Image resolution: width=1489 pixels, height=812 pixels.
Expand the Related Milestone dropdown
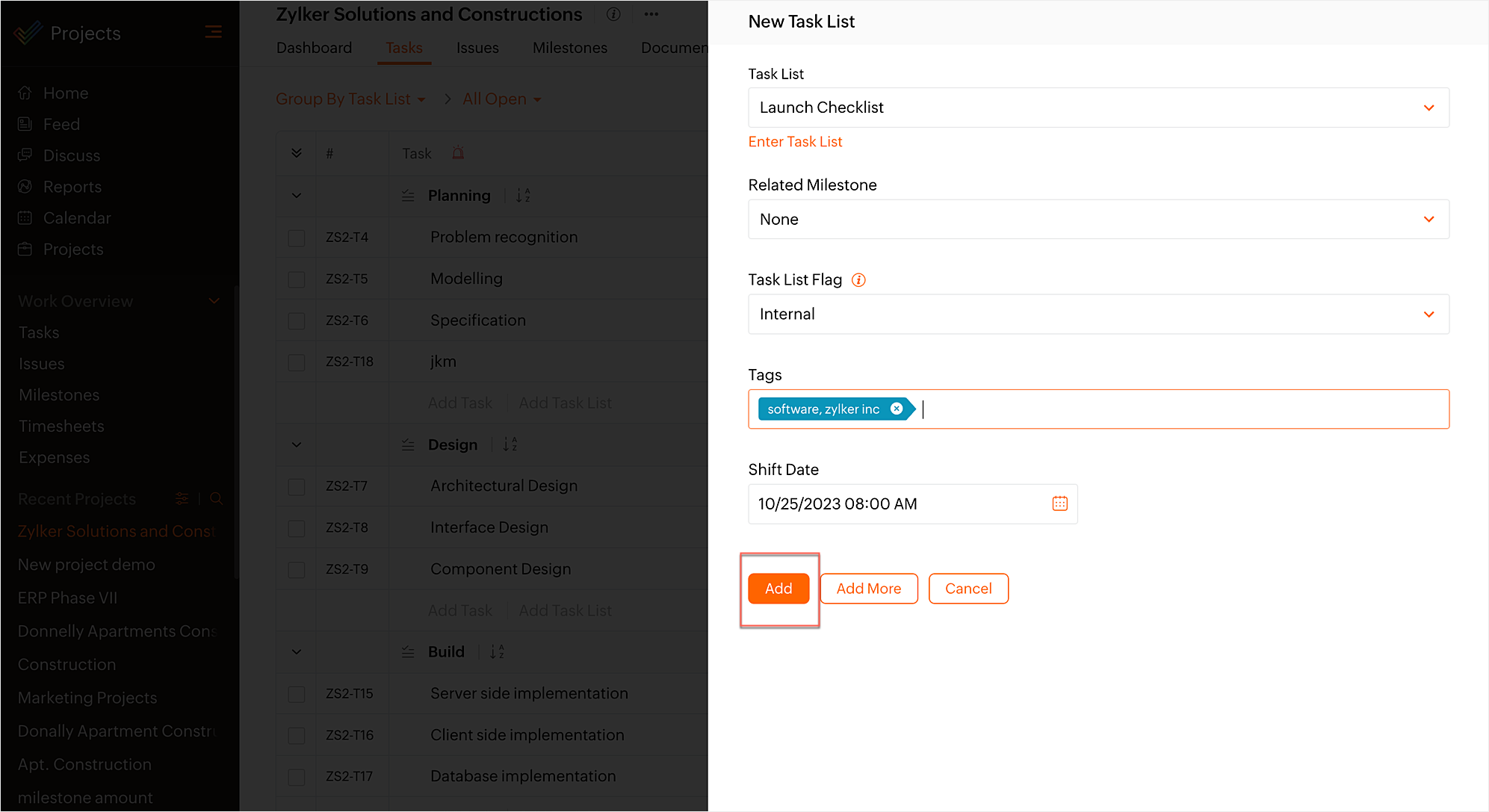1098,220
